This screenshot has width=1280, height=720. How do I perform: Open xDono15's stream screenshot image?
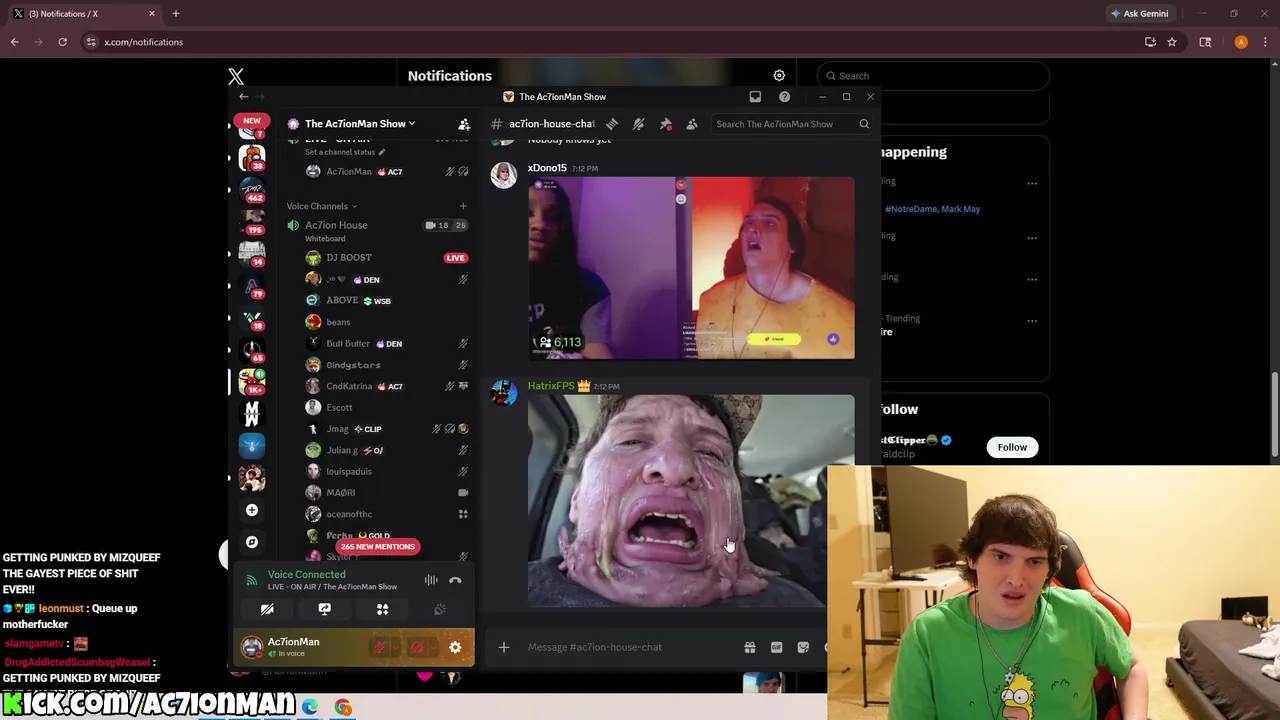[x=691, y=267]
